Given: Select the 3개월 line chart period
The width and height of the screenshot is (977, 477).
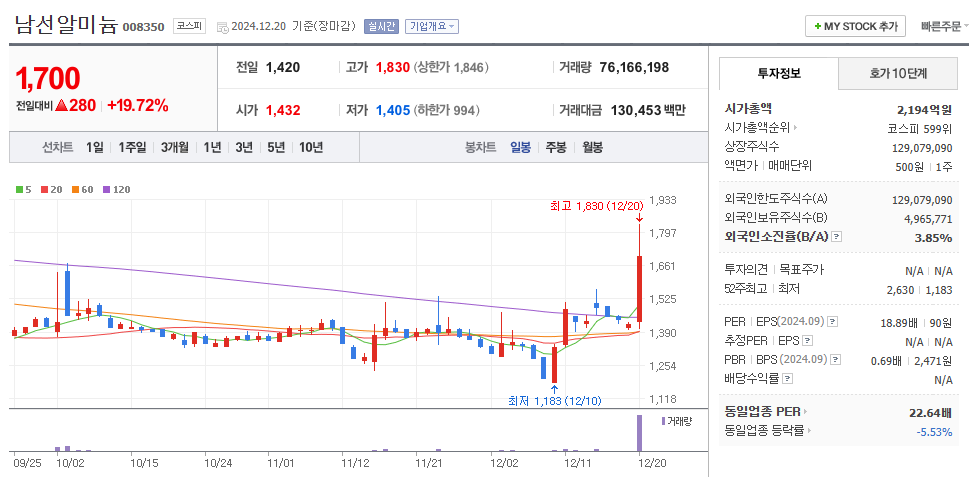Looking at the screenshot, I should click(x=174, y=148).
